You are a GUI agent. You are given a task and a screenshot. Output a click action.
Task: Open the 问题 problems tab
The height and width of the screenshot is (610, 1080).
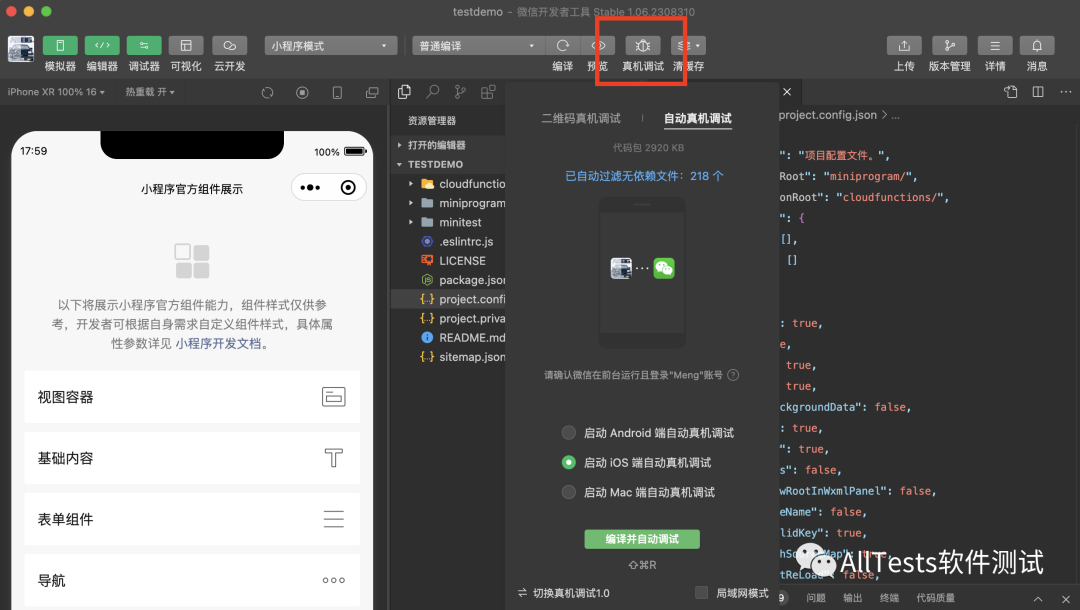click(816, 598)
